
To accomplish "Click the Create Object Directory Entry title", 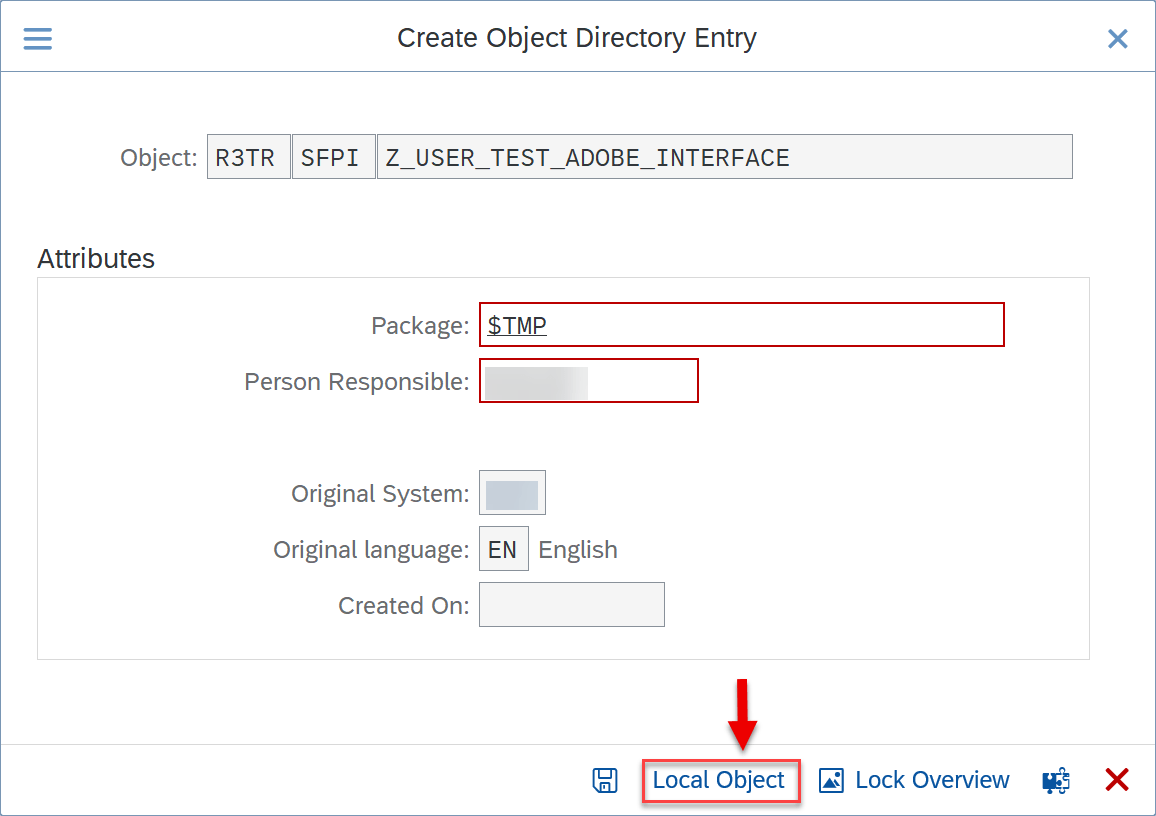I will pos(577,38).
